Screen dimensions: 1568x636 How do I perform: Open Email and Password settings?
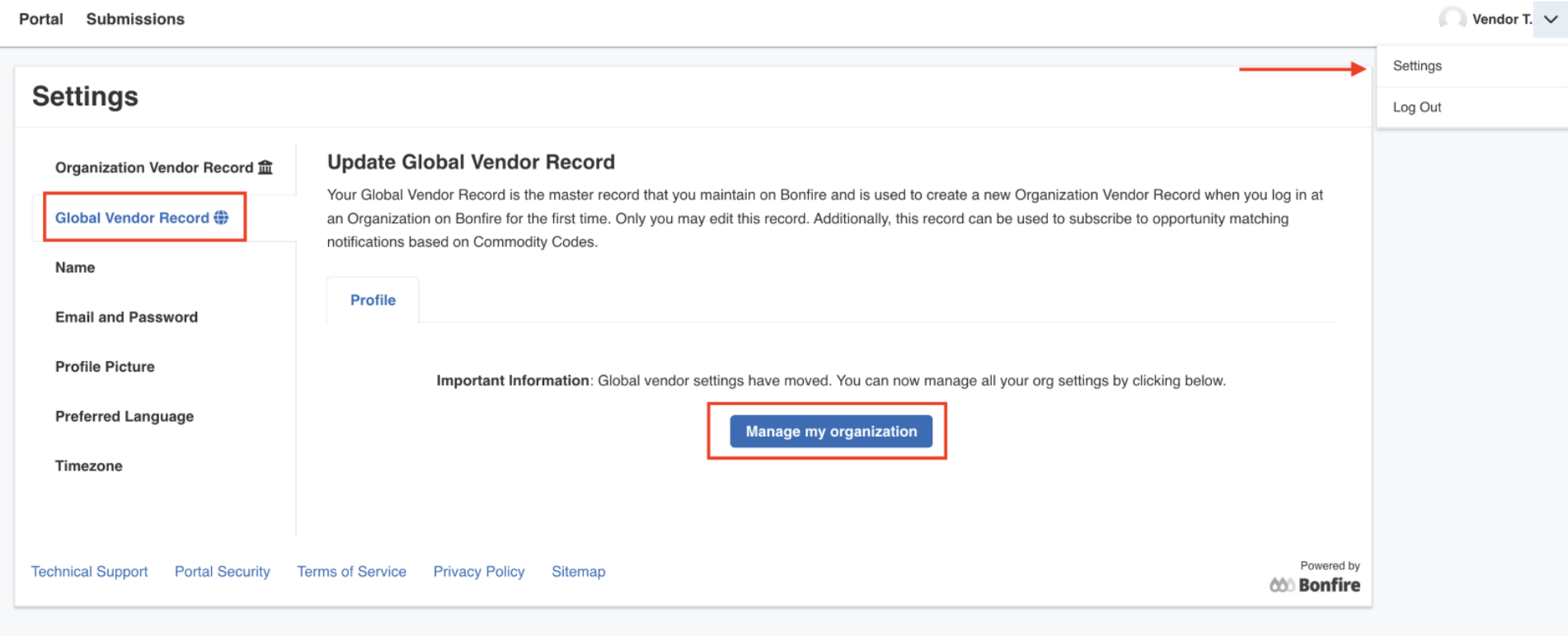(x=126, y=317)
